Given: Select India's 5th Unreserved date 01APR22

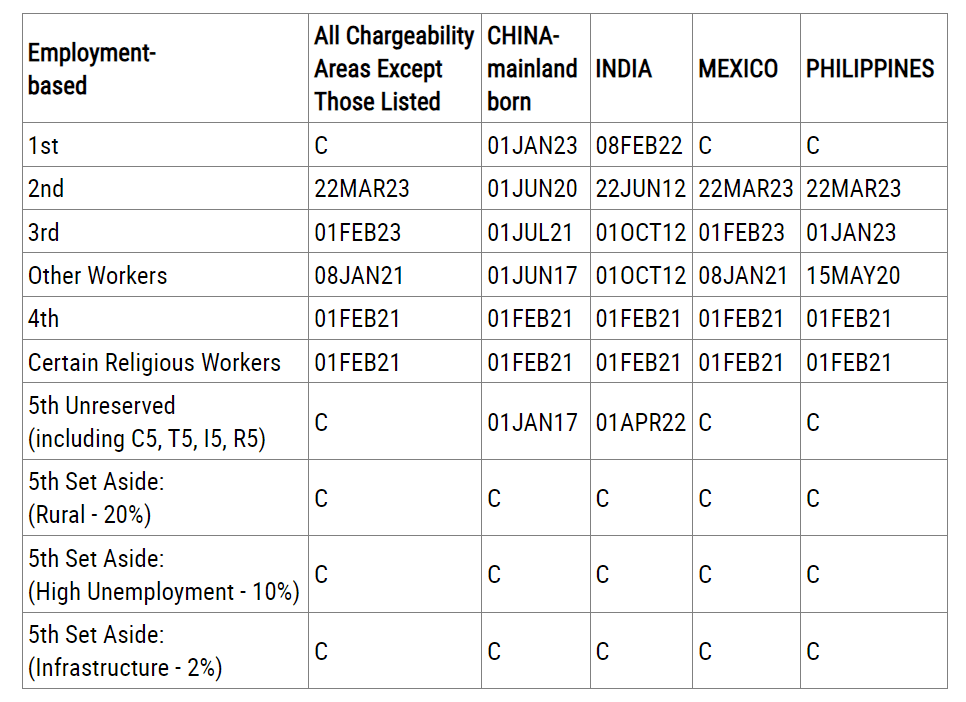Looking at the screenshot, I should 641,423.
